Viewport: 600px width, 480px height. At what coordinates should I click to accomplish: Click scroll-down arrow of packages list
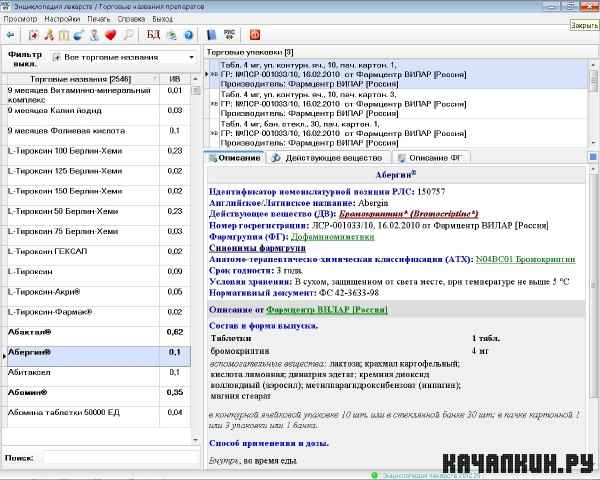[593, 142]
